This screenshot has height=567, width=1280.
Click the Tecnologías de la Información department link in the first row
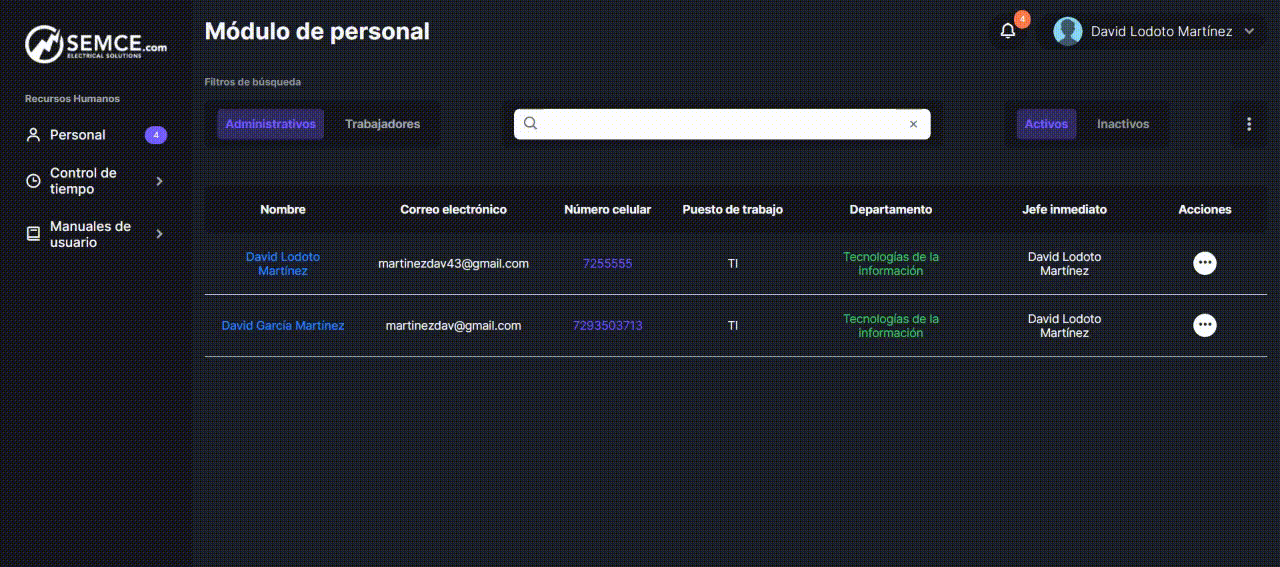pyautogui.click(x=890, y=264)
